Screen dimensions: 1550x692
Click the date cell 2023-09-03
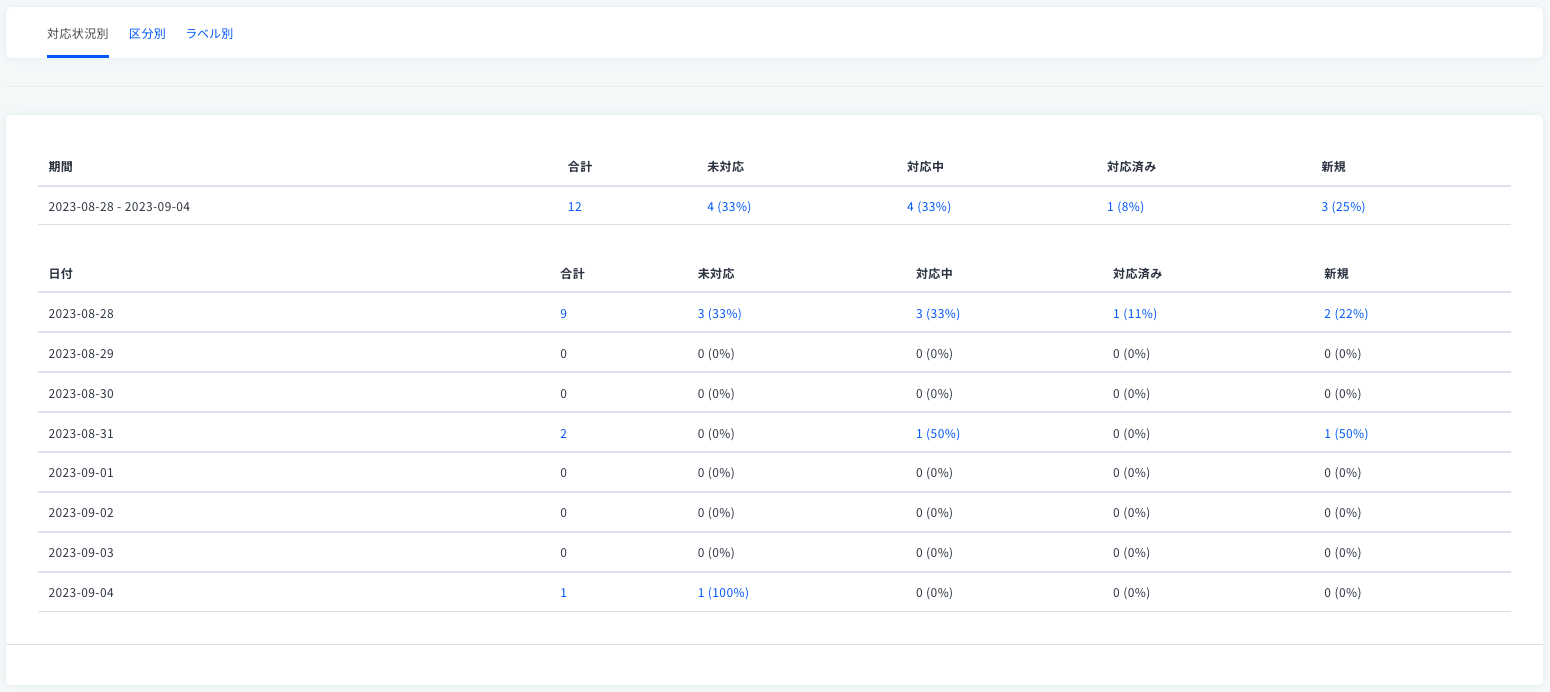pyautogui.click(x=81, y=553)
